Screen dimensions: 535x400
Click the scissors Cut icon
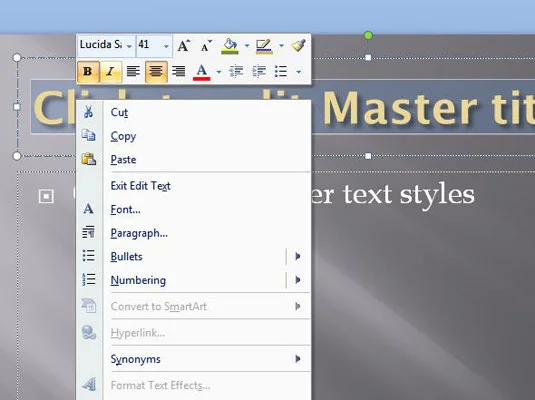pos(89,112)
